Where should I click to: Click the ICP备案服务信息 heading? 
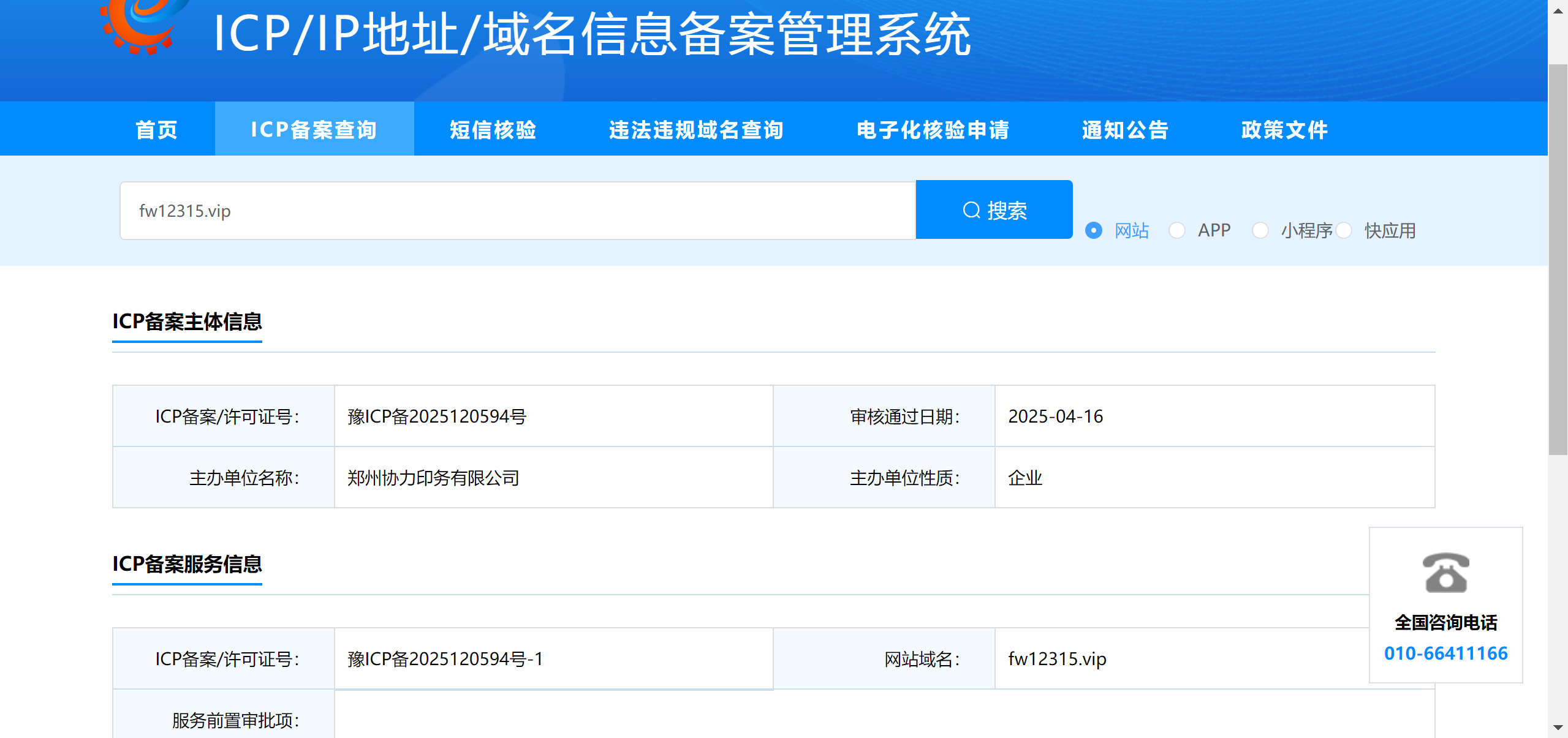click(x=187, y=564)
